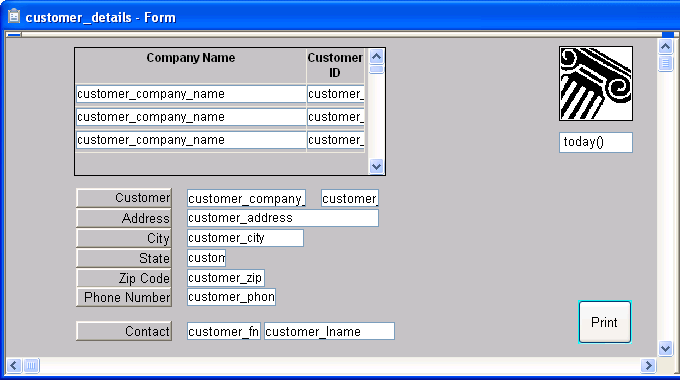Click the customer_address field

click(283, 218)
